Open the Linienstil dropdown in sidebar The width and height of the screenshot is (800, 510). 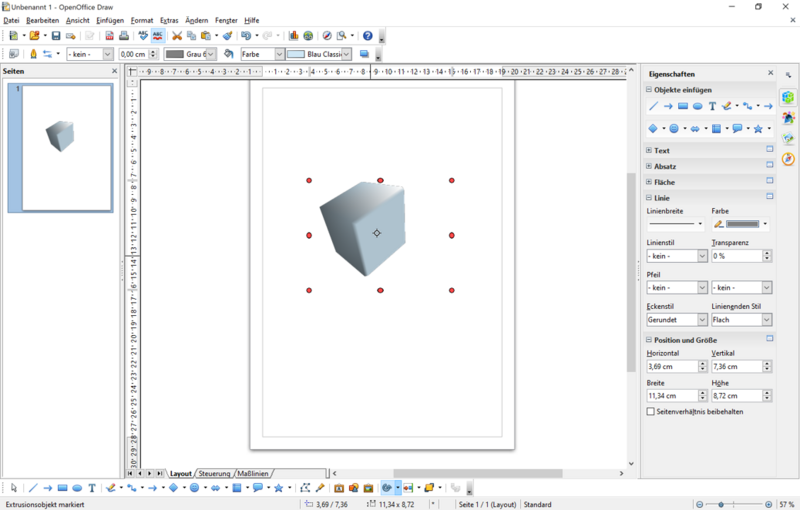[x=702, y=256]
